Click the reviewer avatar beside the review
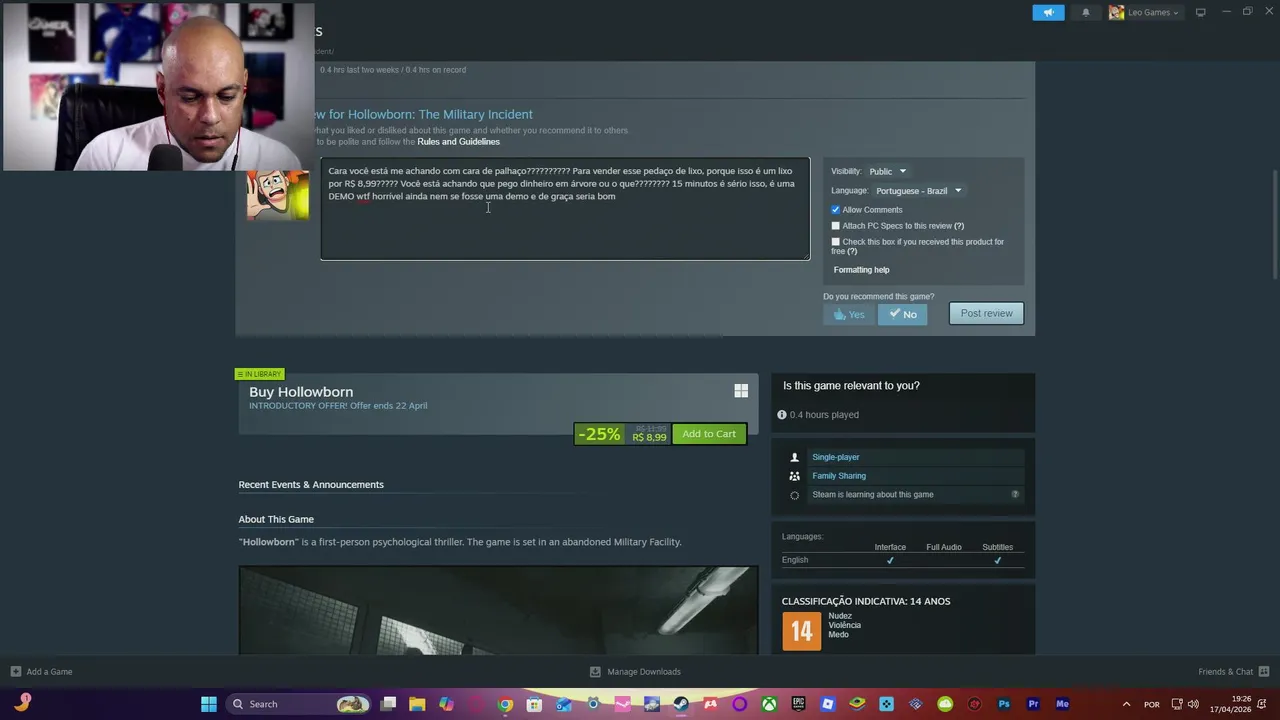The width and height of the screenshot is (1280, 720). click(x=278, y=195)
